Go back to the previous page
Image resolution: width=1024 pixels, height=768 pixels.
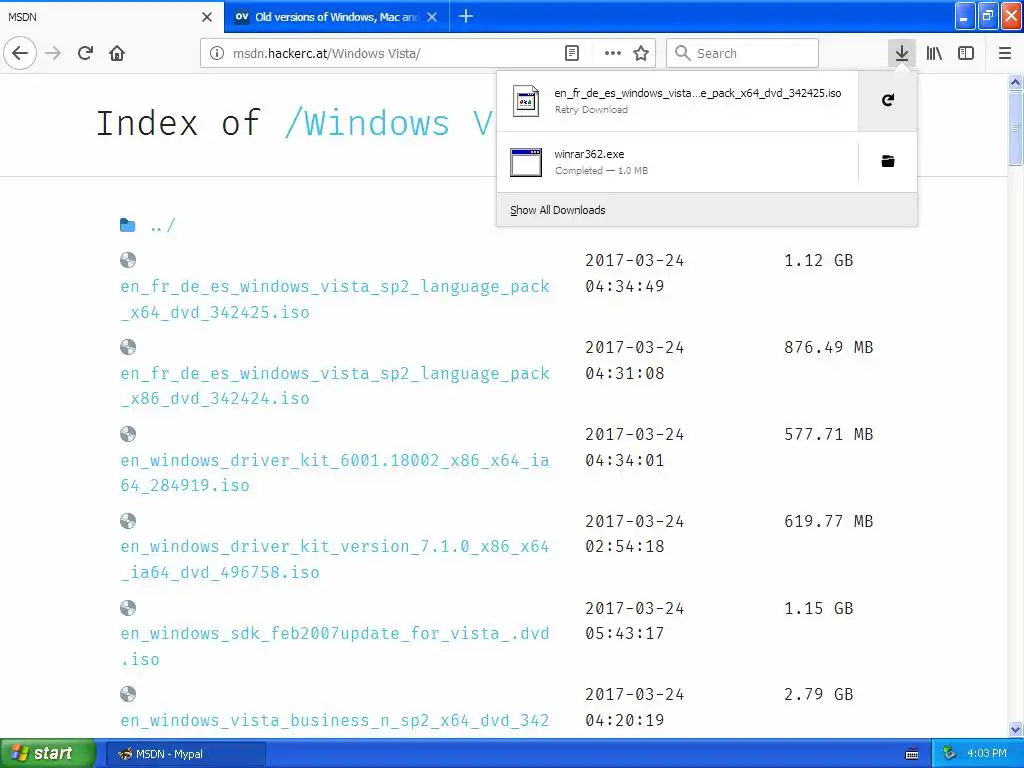click(20, 53)
